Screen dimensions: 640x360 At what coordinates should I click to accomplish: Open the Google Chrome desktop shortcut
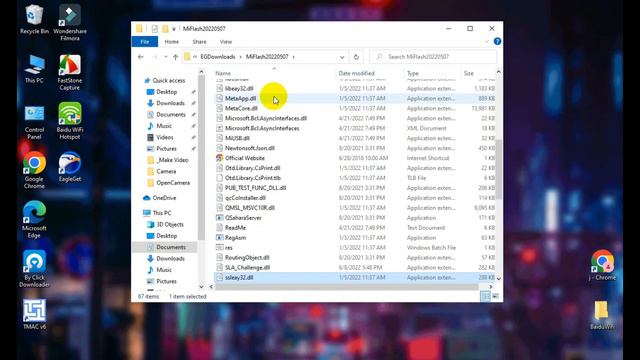pyautogui.click(x=34, y=170)
